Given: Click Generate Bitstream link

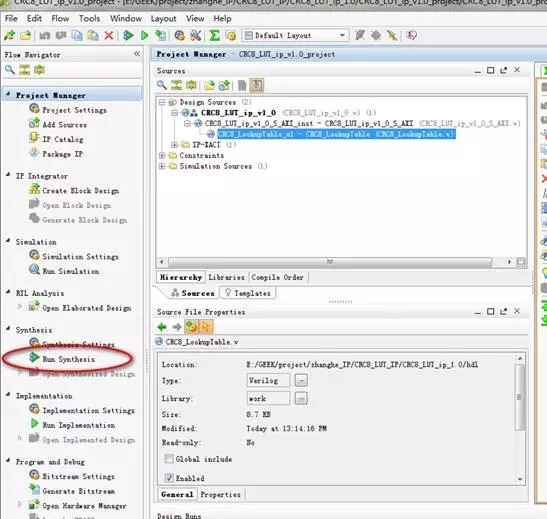Looking at the screenshot, I should coord(78,491).
